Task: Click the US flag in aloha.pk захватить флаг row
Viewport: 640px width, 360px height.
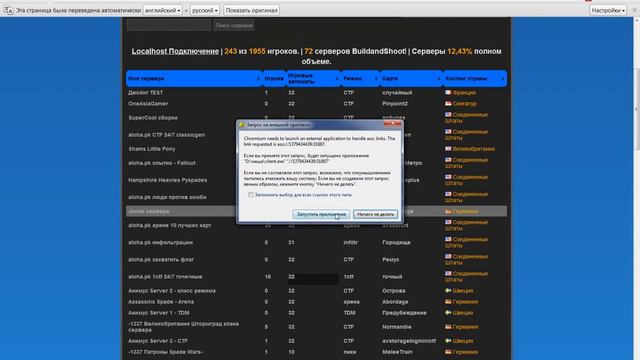Action: (x=448, y=257)
